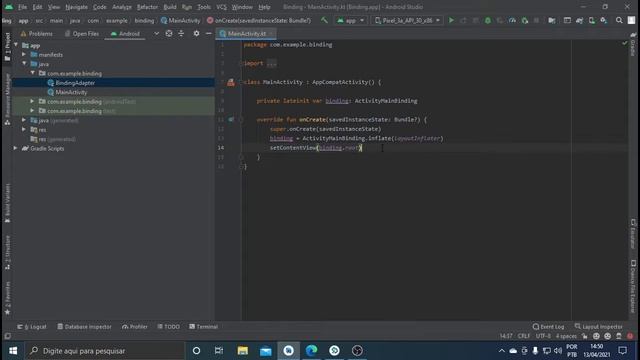Open the Database Inspector tool window
640x360 pixels.
tap(84, 327)
